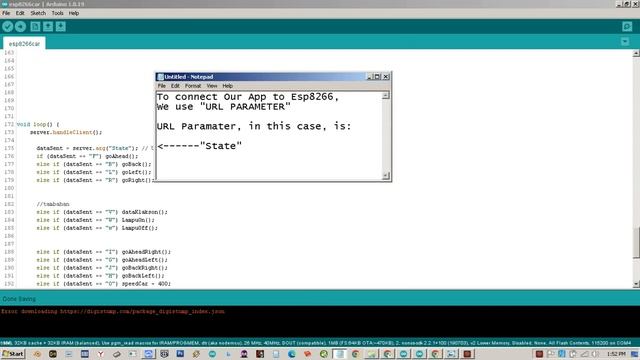This screenshot has width=640, height=360.
Task: Open Notepad's Format menu
Action: [193, 86]
